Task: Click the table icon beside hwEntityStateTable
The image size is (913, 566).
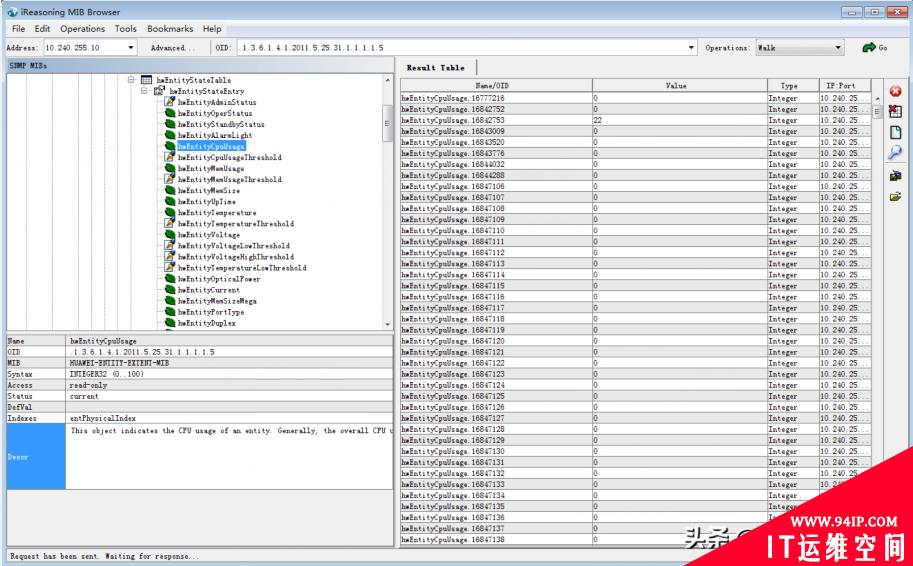Action: point(146,80)
